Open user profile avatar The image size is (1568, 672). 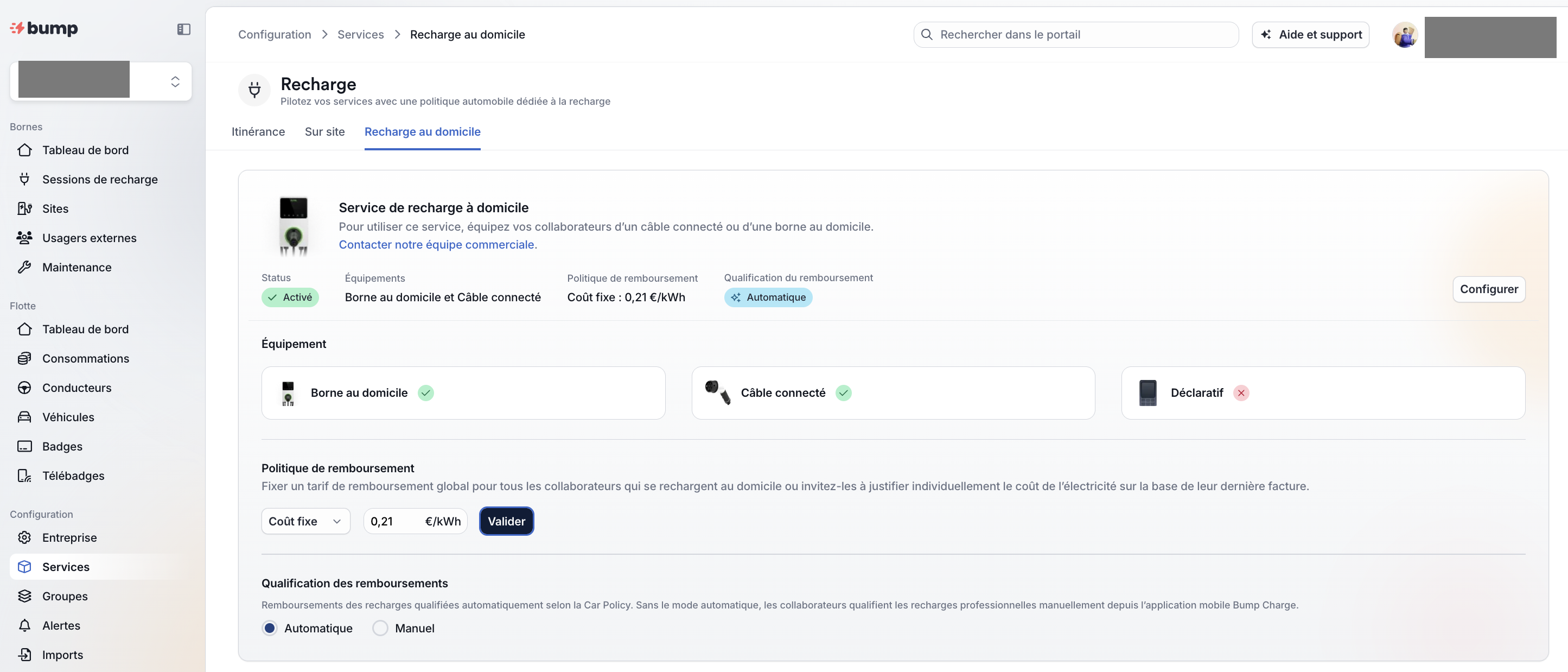[1405, 35]
